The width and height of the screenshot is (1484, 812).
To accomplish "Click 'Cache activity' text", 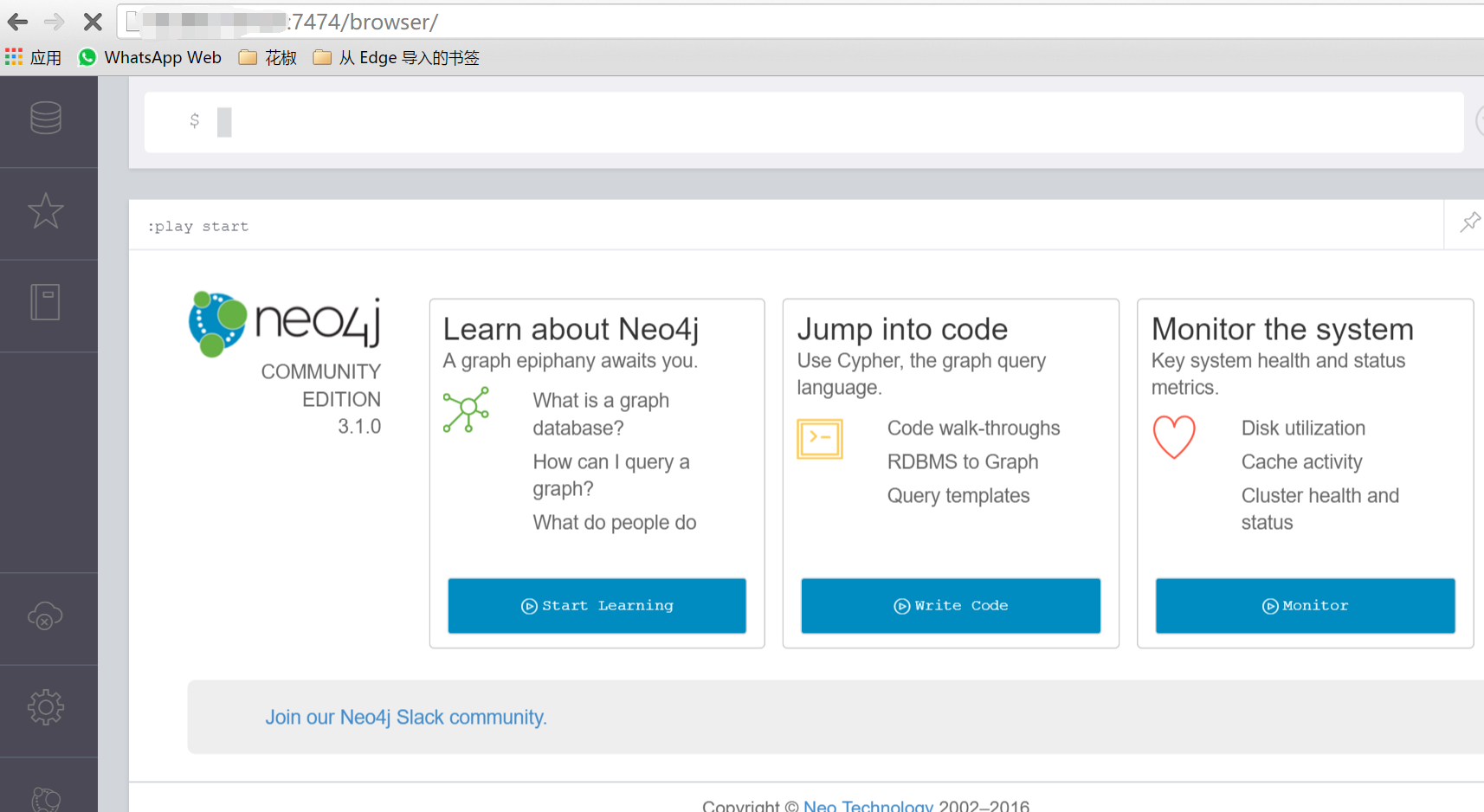I will pos(1301,461).
